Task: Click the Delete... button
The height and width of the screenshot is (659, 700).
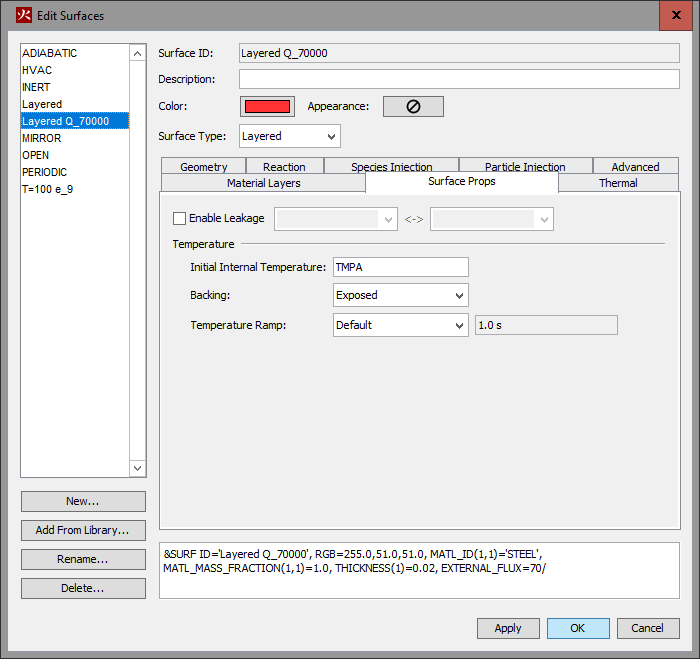Action: 83,588
